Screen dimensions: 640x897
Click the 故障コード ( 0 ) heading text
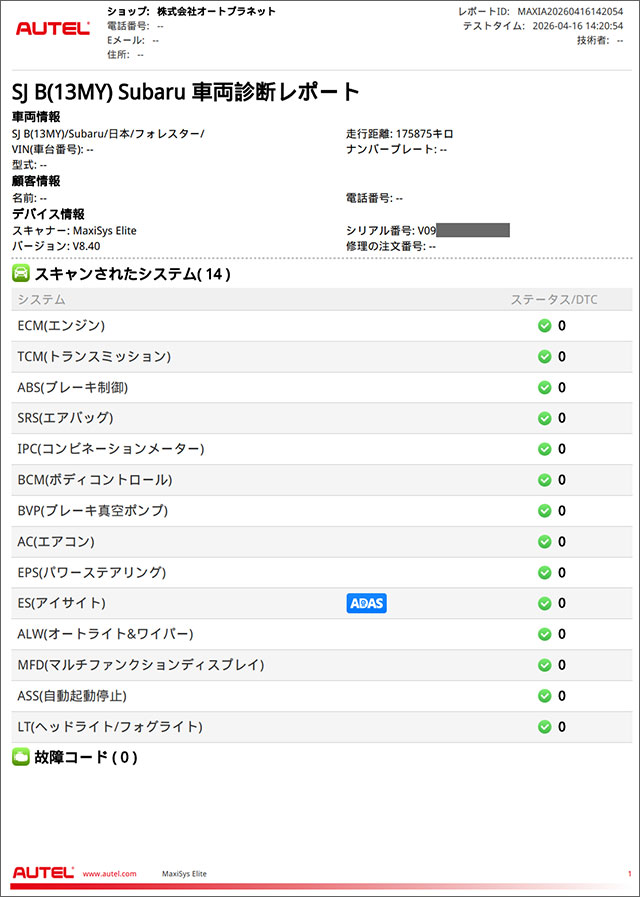pyautogui.click(x=86, y=757)
